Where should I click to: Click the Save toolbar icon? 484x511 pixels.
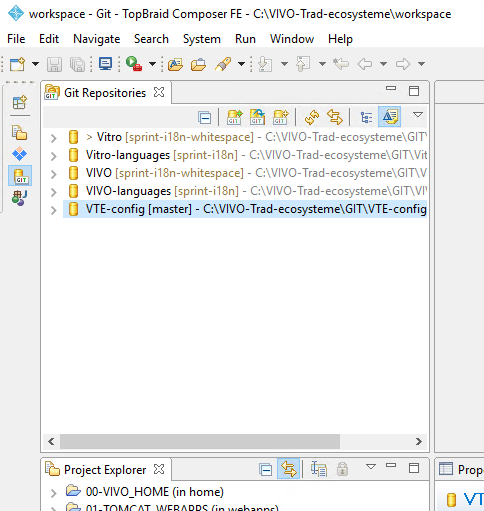coord(54,64)
